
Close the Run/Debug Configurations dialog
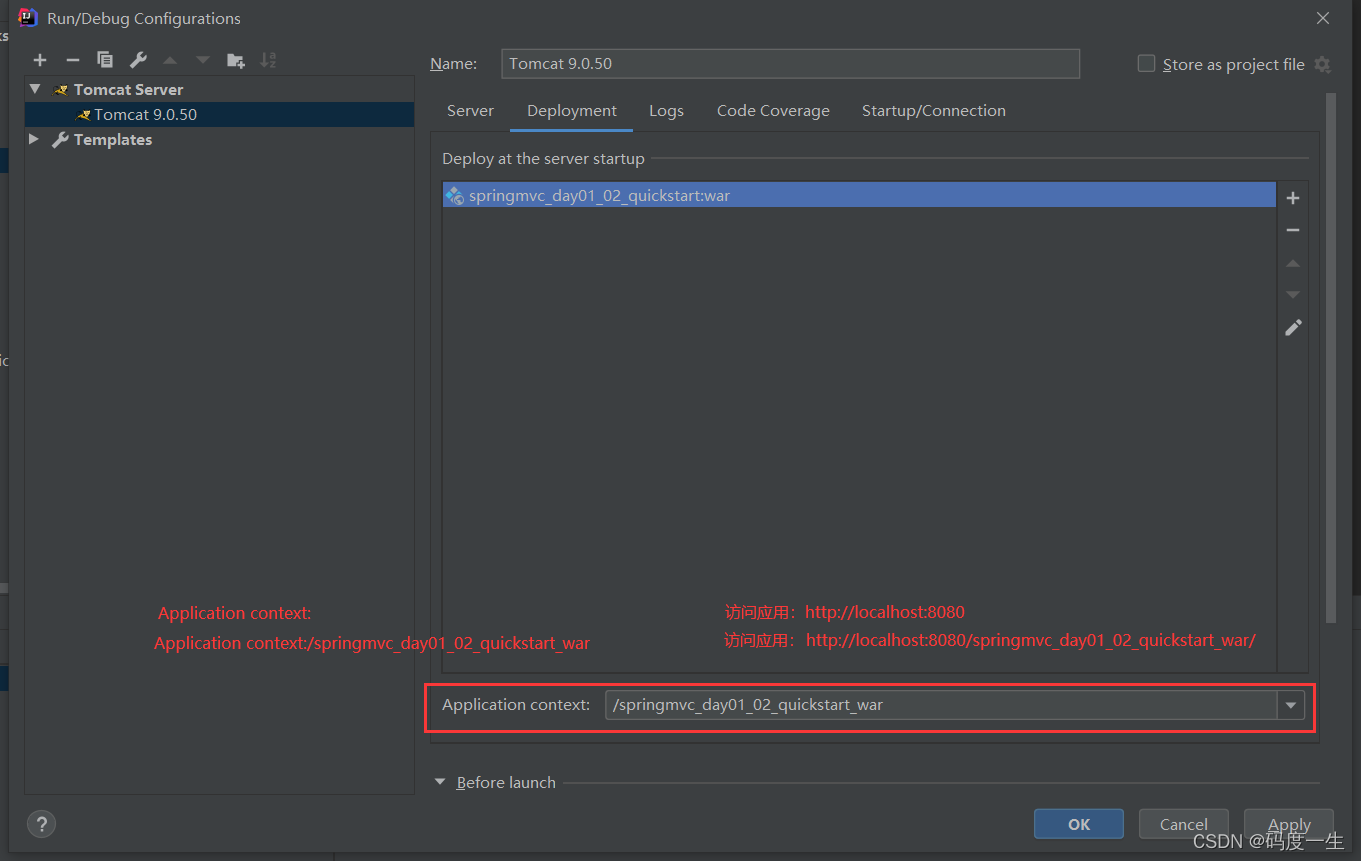tap(1322, 18)
